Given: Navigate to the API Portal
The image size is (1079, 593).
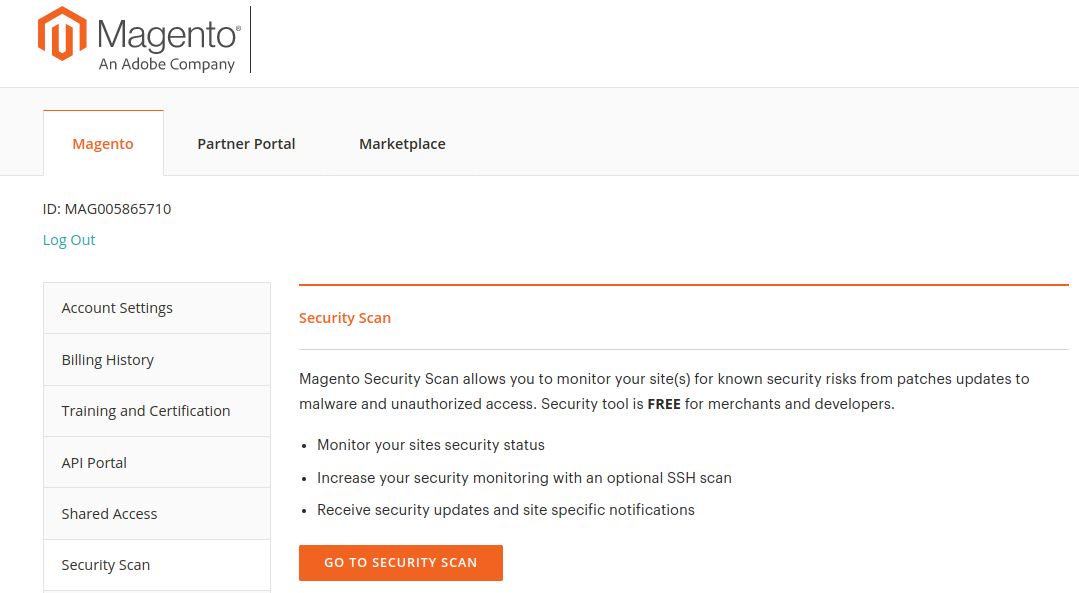Looking at the screenshot, I should click(x=93, y=462).
